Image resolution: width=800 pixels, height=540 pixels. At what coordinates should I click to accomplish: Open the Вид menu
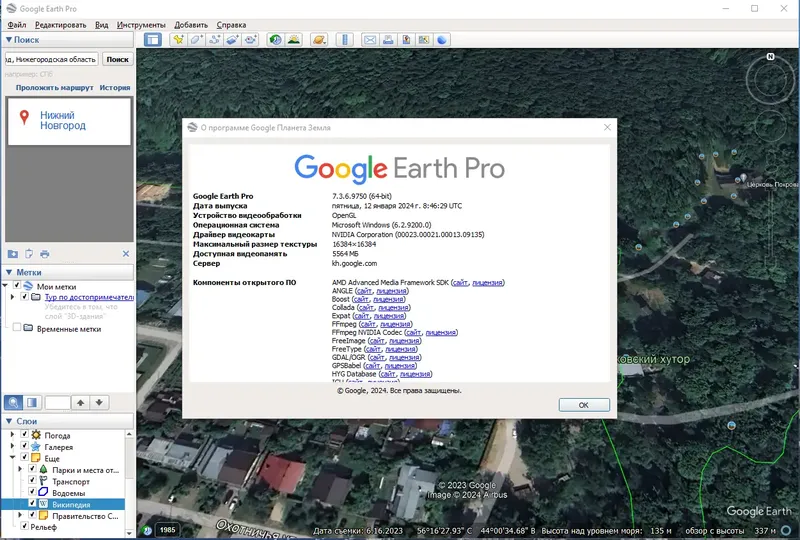[102, 25]
